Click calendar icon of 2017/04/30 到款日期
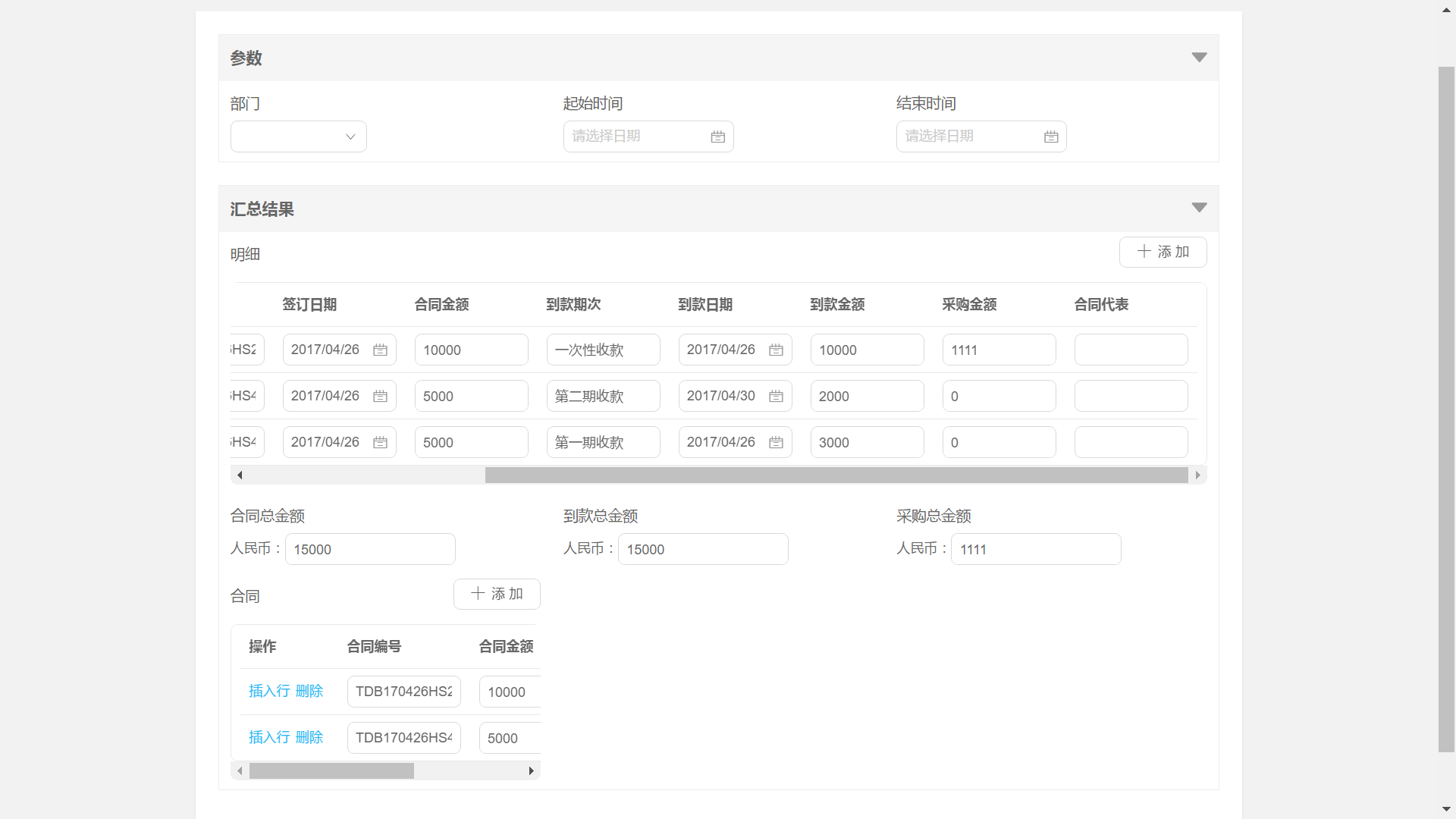 [776, 397]
